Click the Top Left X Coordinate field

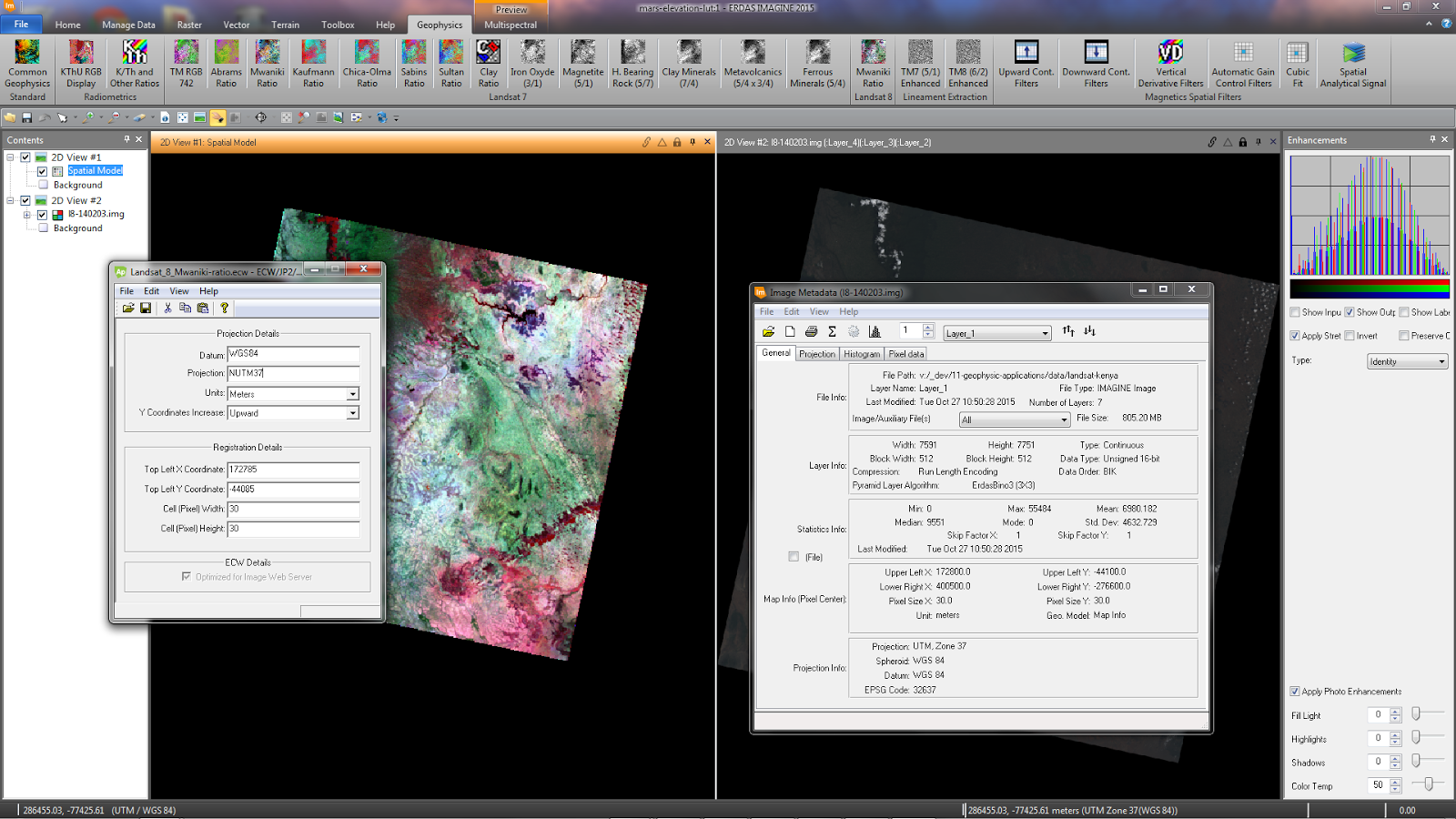coord(293,470)
